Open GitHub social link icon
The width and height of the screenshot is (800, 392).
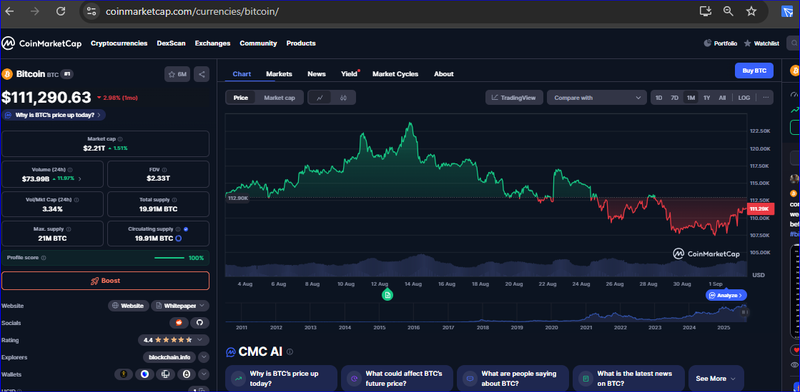click(199, 323)
